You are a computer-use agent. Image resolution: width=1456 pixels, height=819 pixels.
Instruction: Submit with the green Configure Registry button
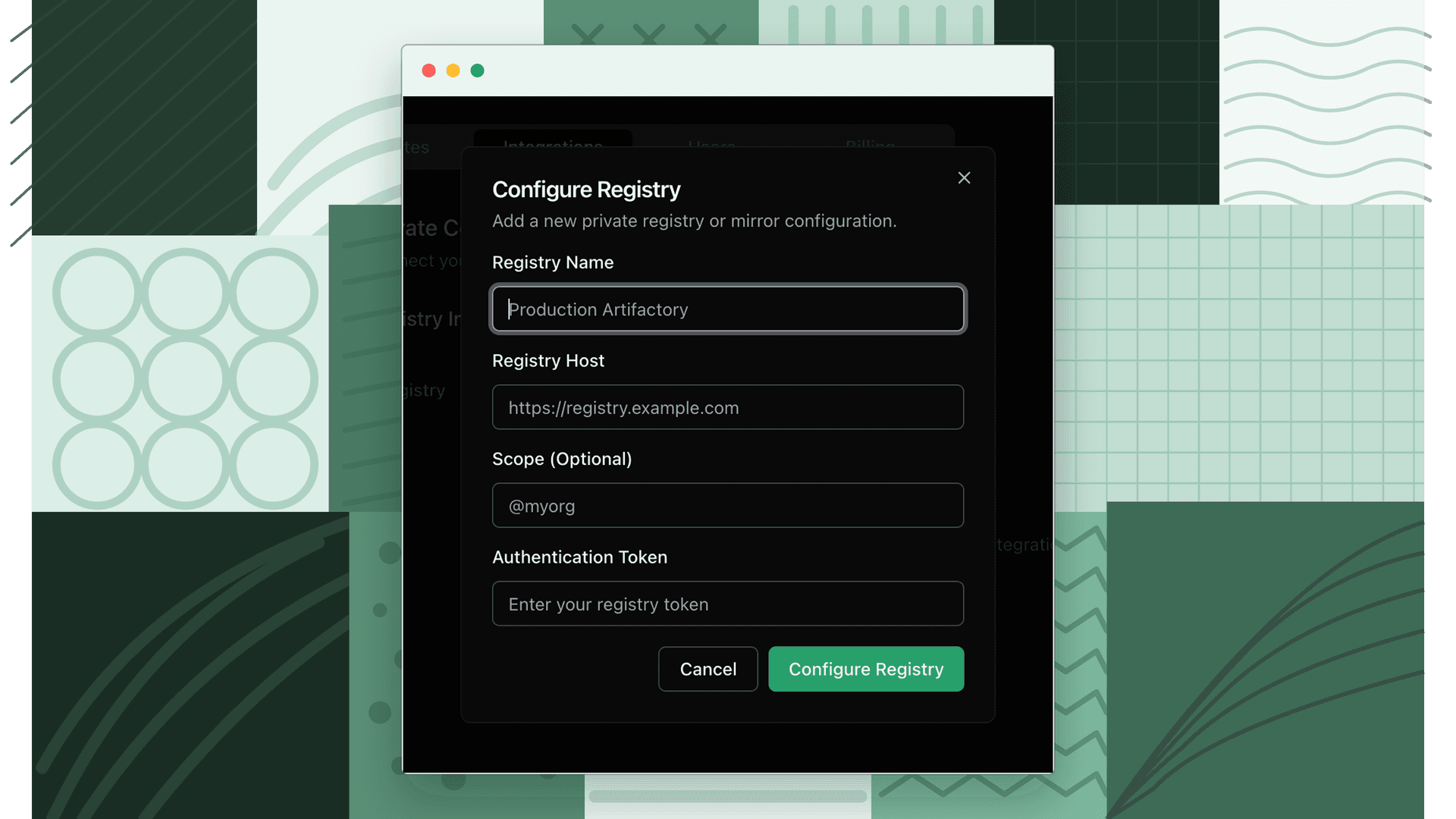[866, 669]
